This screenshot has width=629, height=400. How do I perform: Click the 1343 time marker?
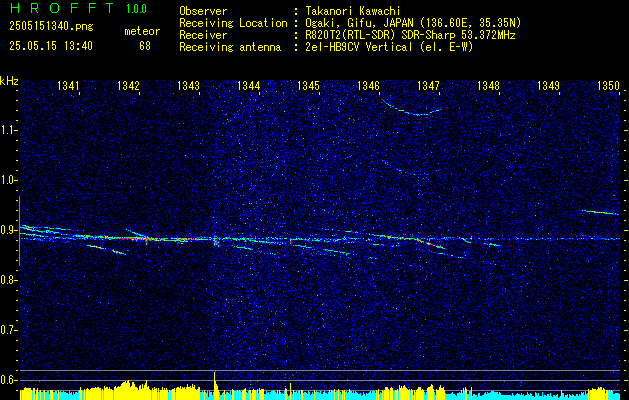point(189,85)
